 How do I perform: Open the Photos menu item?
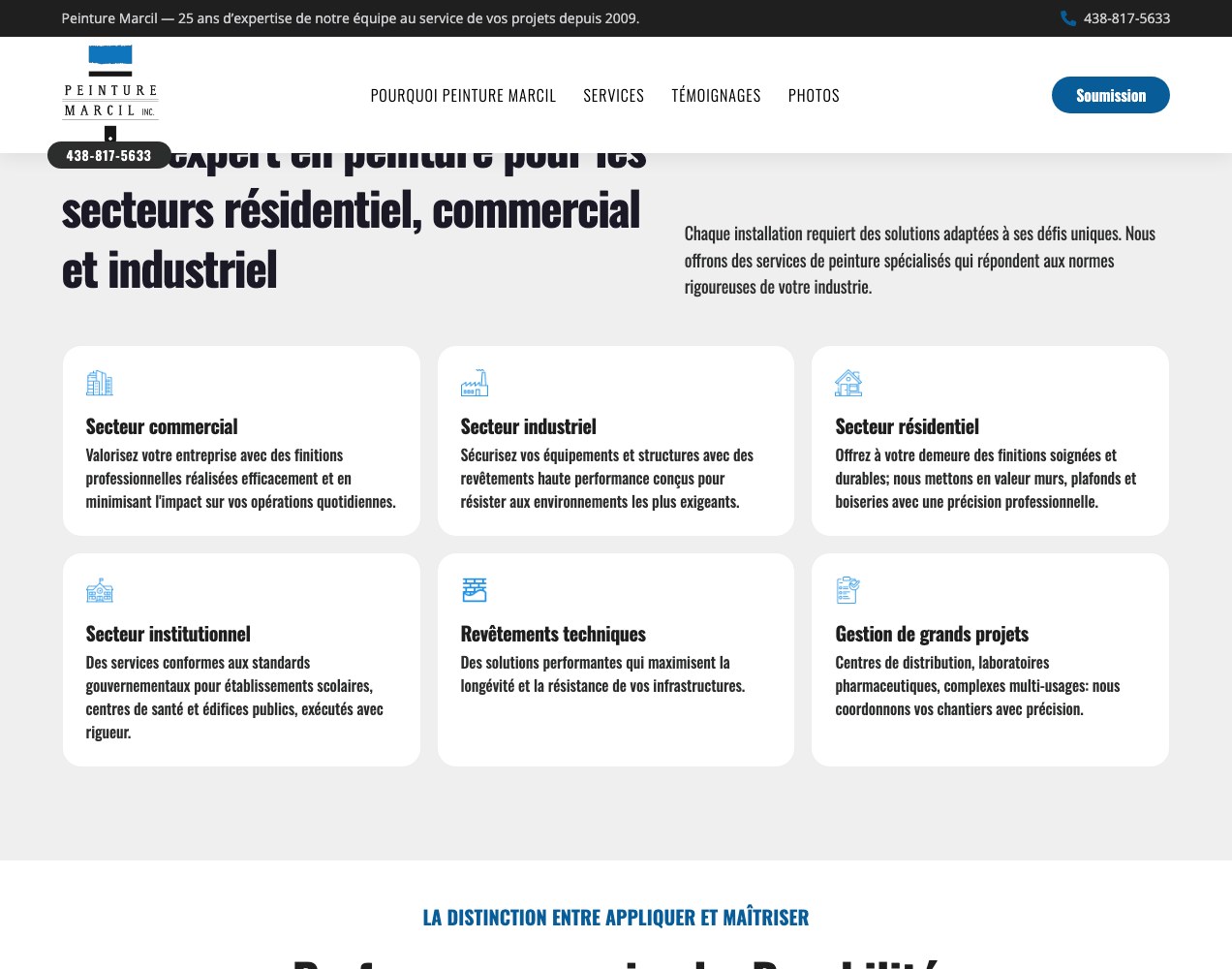814,95
